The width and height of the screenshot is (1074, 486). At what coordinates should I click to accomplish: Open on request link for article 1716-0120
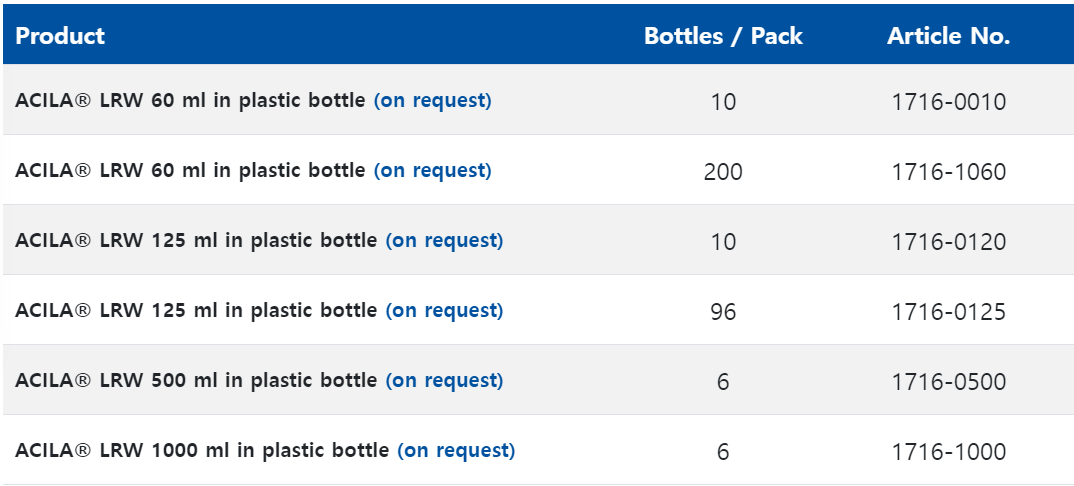pos(444,241)
